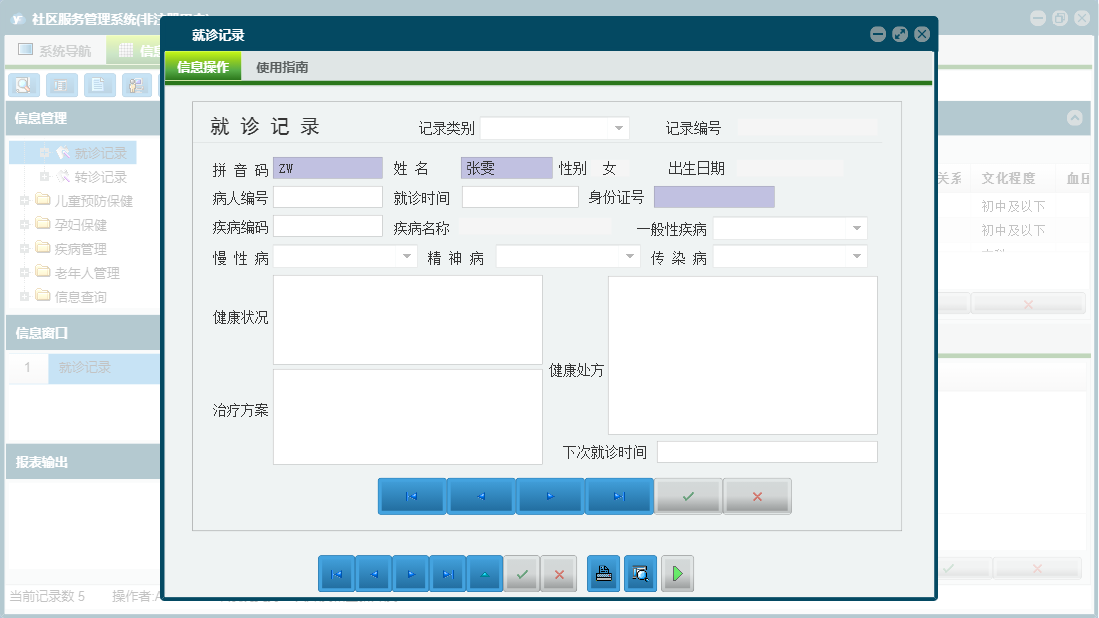Print the visit record

point(603,573)
